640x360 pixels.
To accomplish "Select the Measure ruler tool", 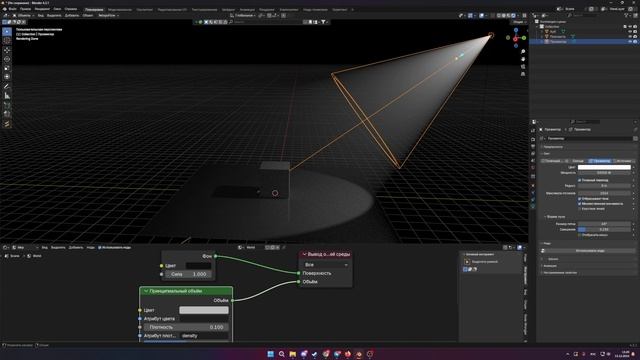I will coord(7,96).
